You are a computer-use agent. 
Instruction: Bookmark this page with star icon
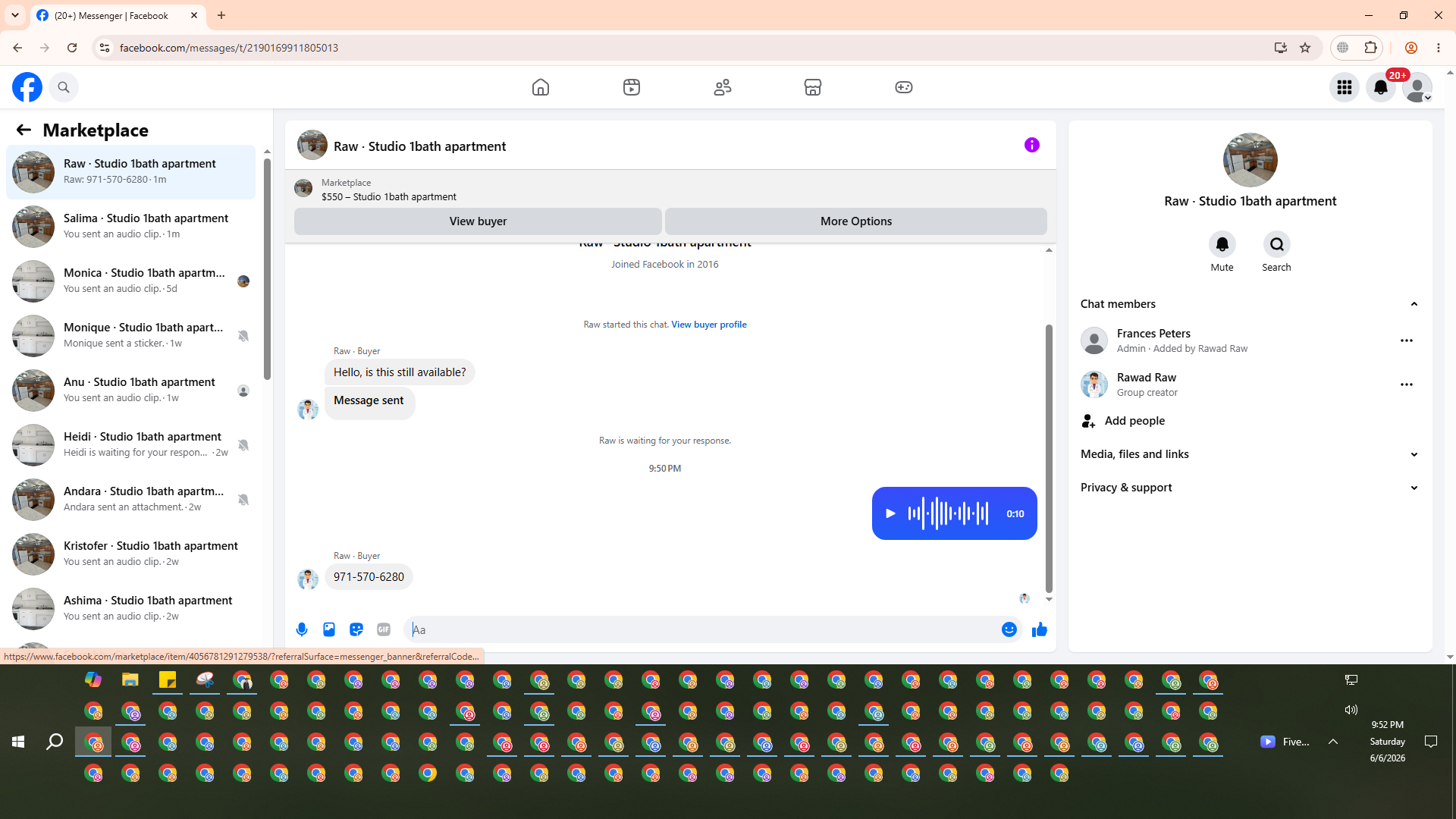(x=1305, y=48)
